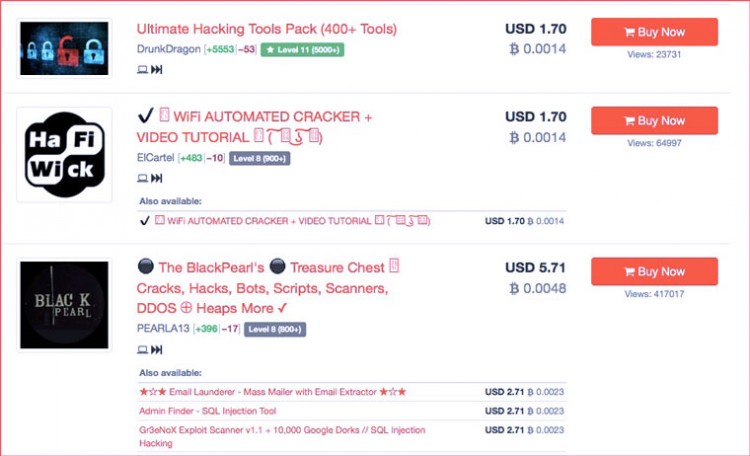750x456 pixels.
Task: Click the Black Pearl listing thumbnail
Action: coord(64,304)
